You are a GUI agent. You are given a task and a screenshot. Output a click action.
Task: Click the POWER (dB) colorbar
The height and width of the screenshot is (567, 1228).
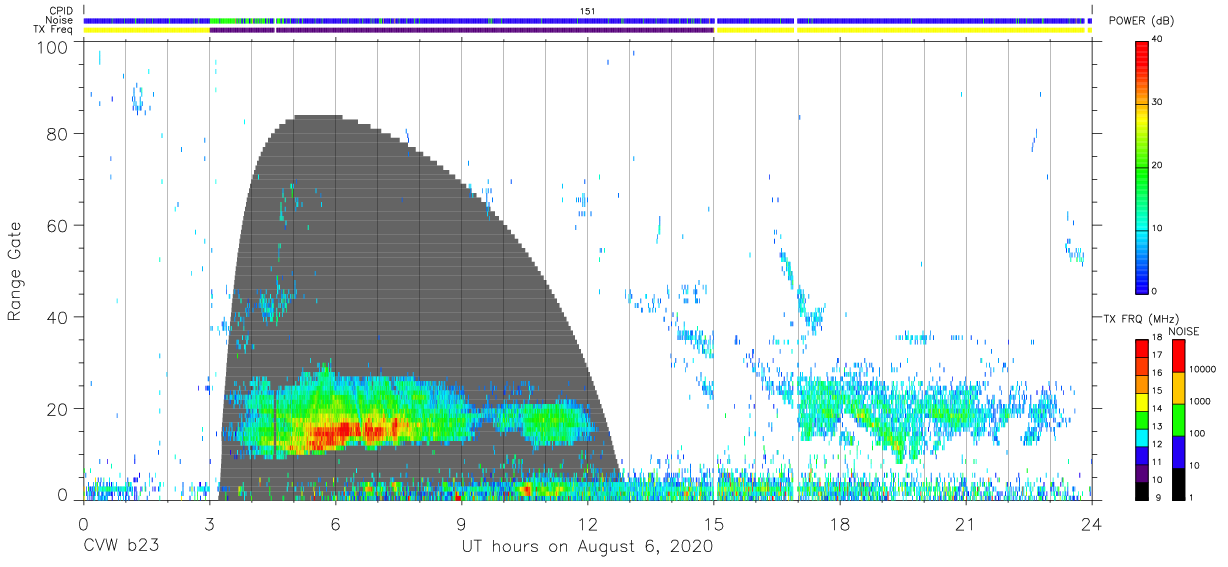tap(1142, 166)
